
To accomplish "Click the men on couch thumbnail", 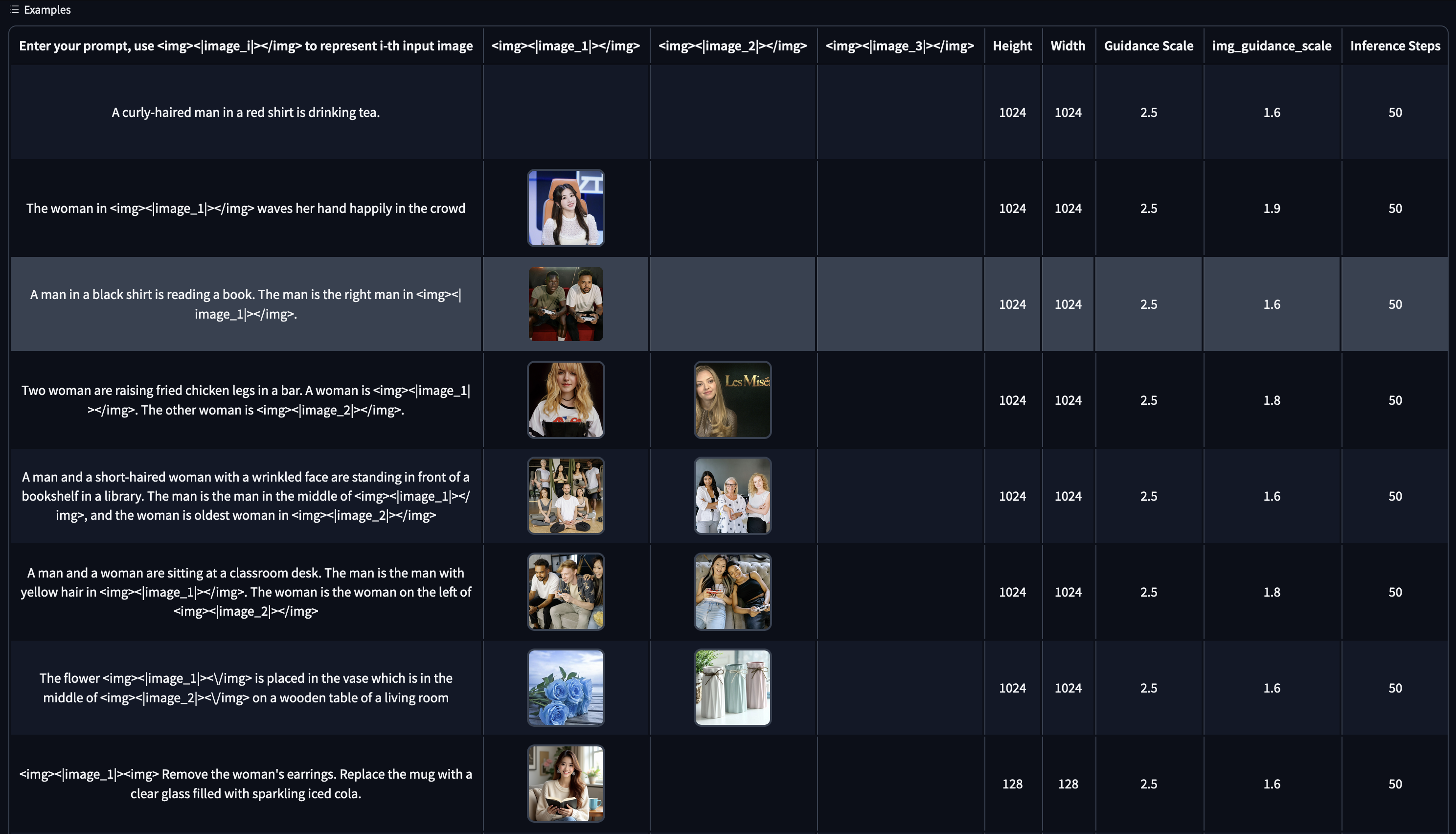I will pos(565,592).
